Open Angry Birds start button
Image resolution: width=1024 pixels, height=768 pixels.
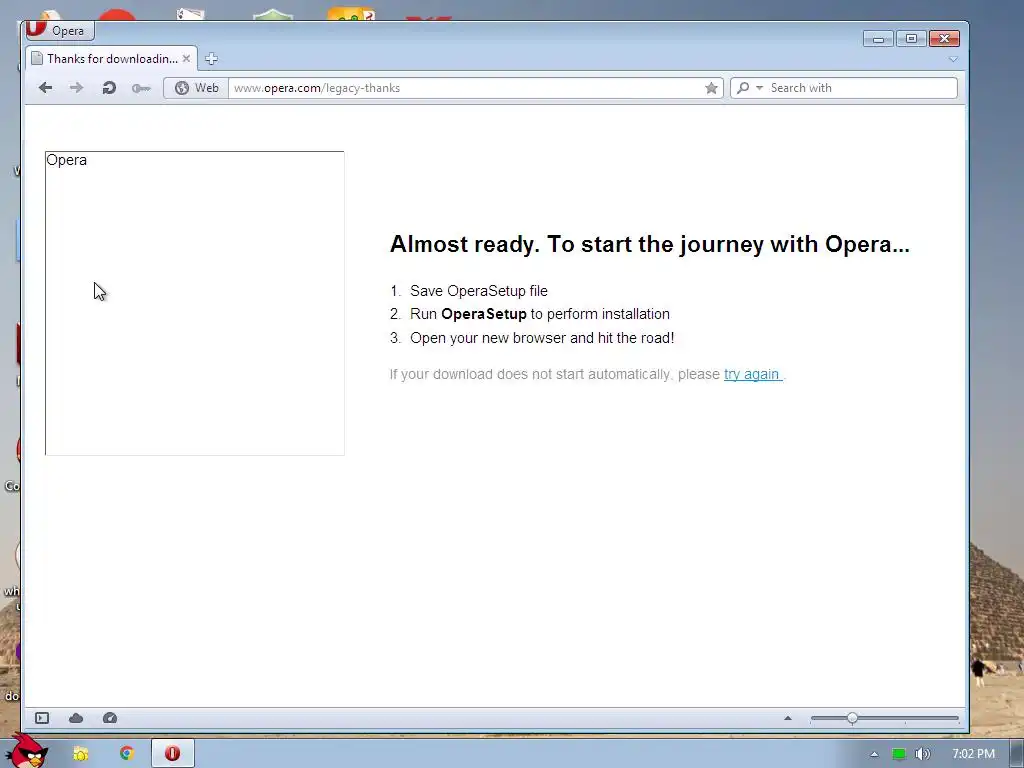coord(26,751)
